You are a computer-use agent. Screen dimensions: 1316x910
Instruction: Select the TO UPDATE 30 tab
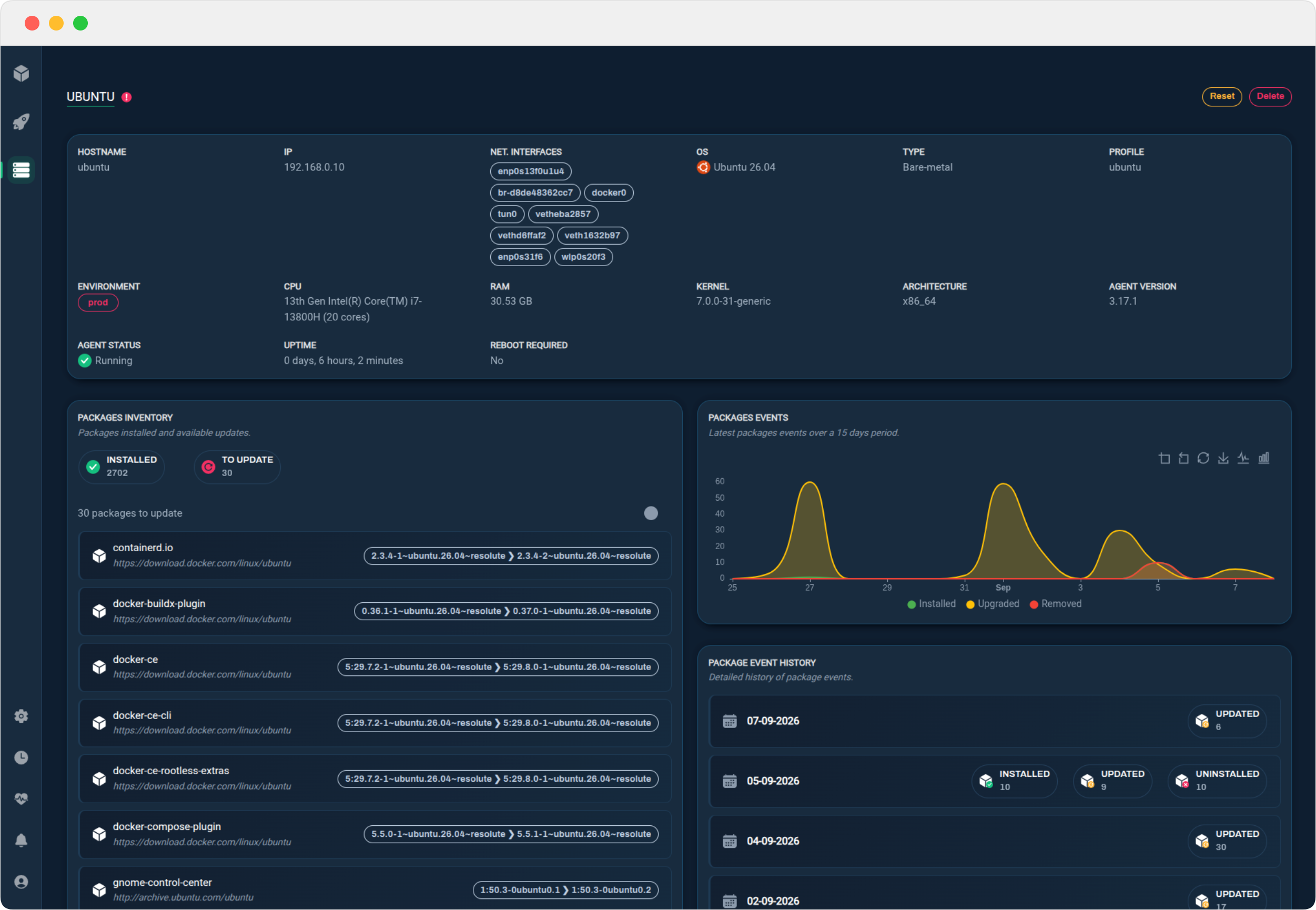point(237,467)
